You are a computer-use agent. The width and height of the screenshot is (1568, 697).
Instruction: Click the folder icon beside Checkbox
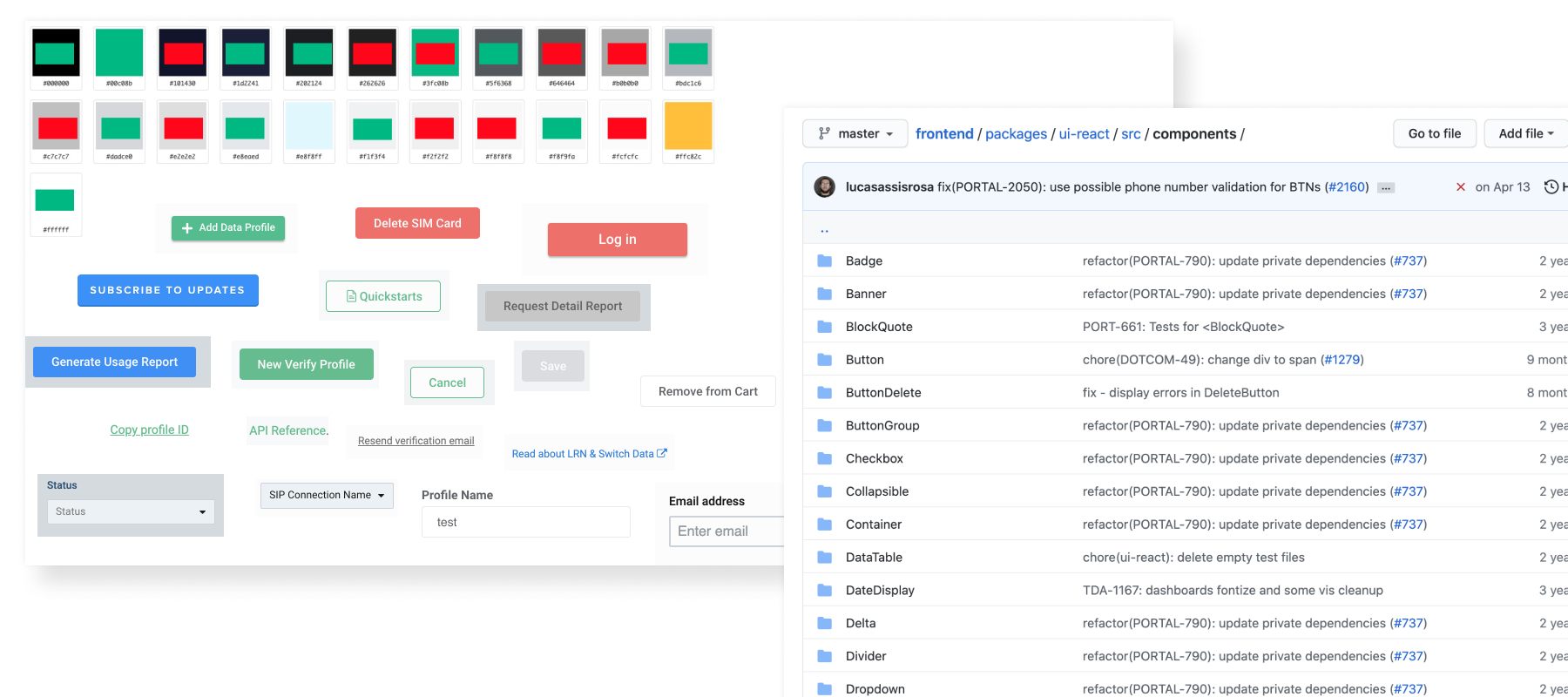(x=824, y=458)
